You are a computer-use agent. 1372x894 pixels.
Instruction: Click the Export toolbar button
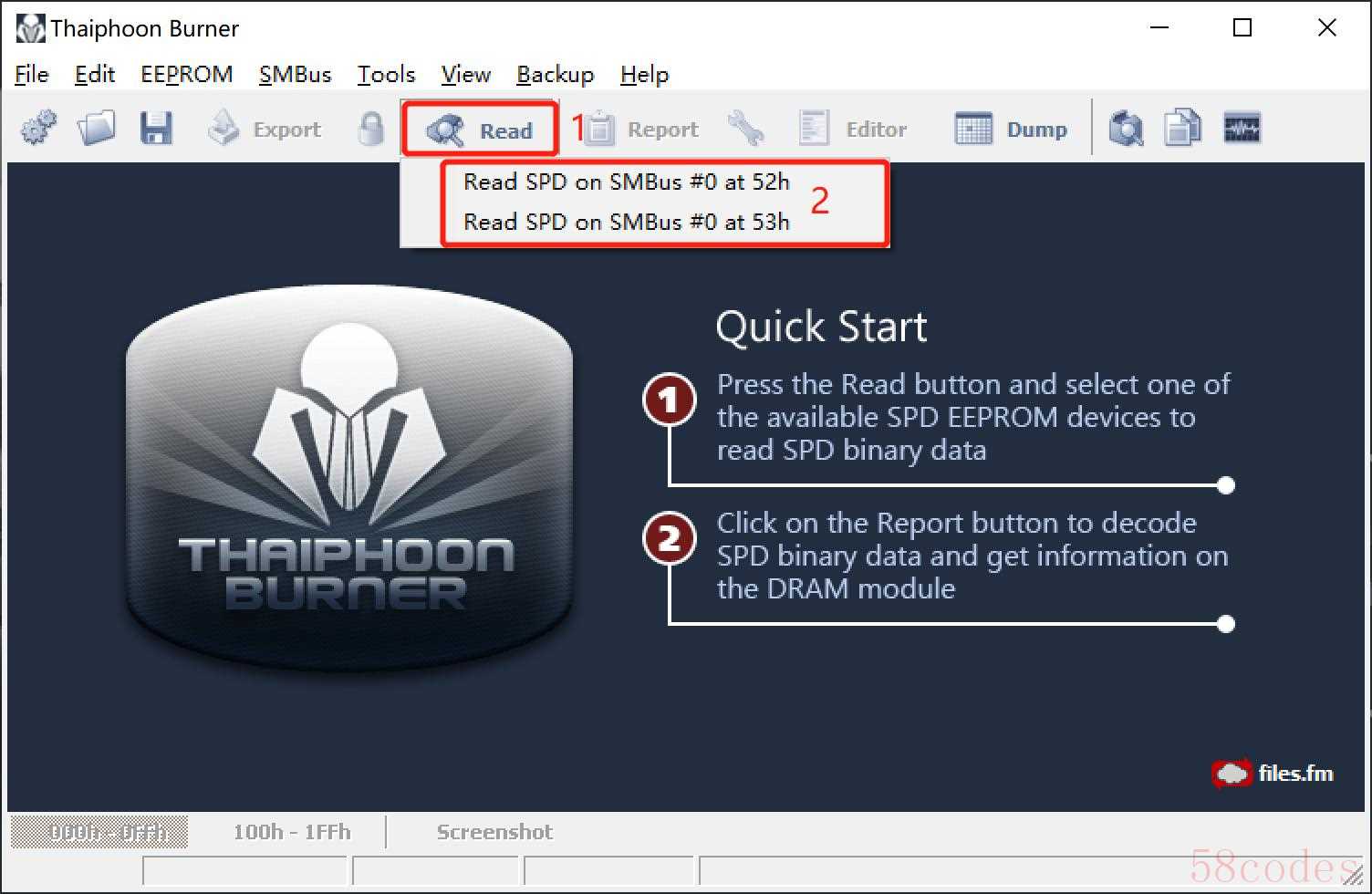tap(264, 130)
